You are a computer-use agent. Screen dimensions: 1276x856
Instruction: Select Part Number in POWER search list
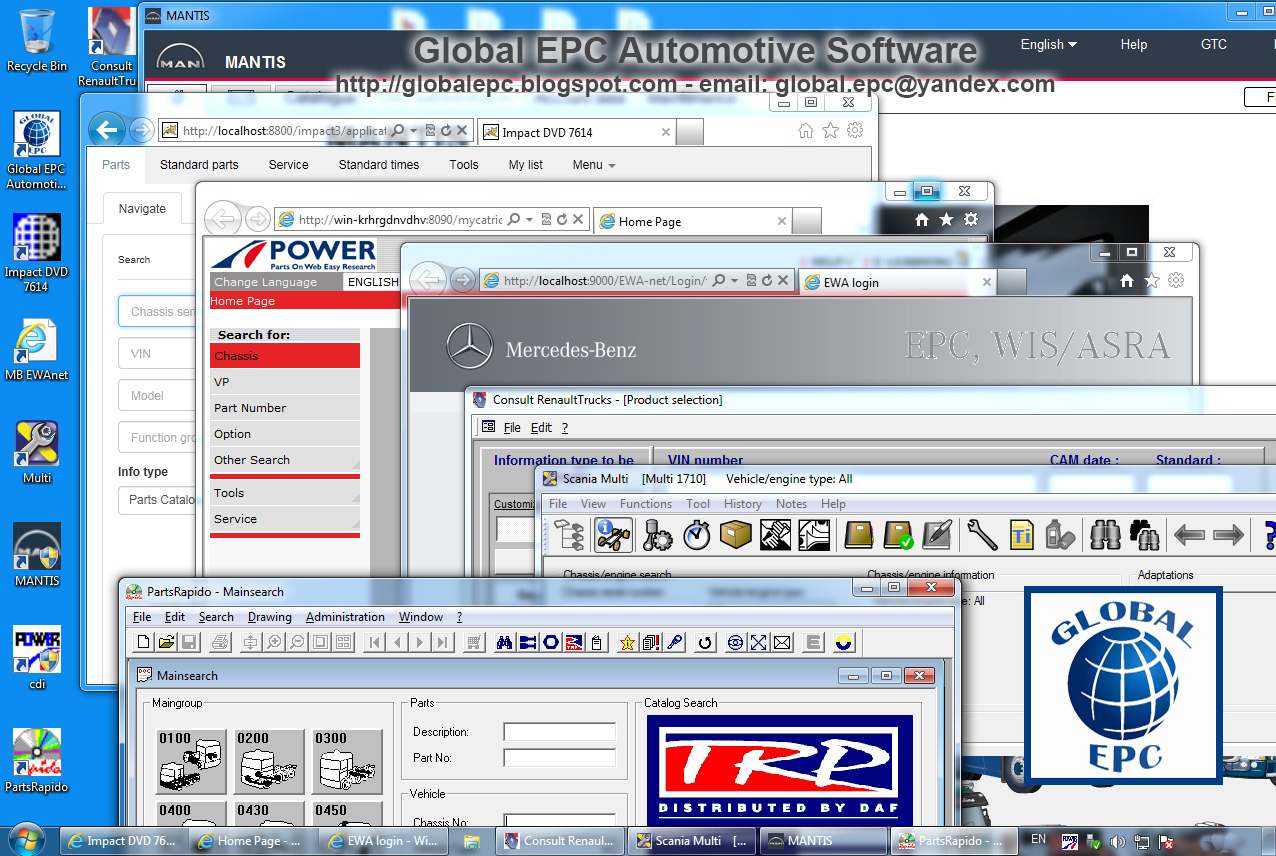(x=285, y=408)
